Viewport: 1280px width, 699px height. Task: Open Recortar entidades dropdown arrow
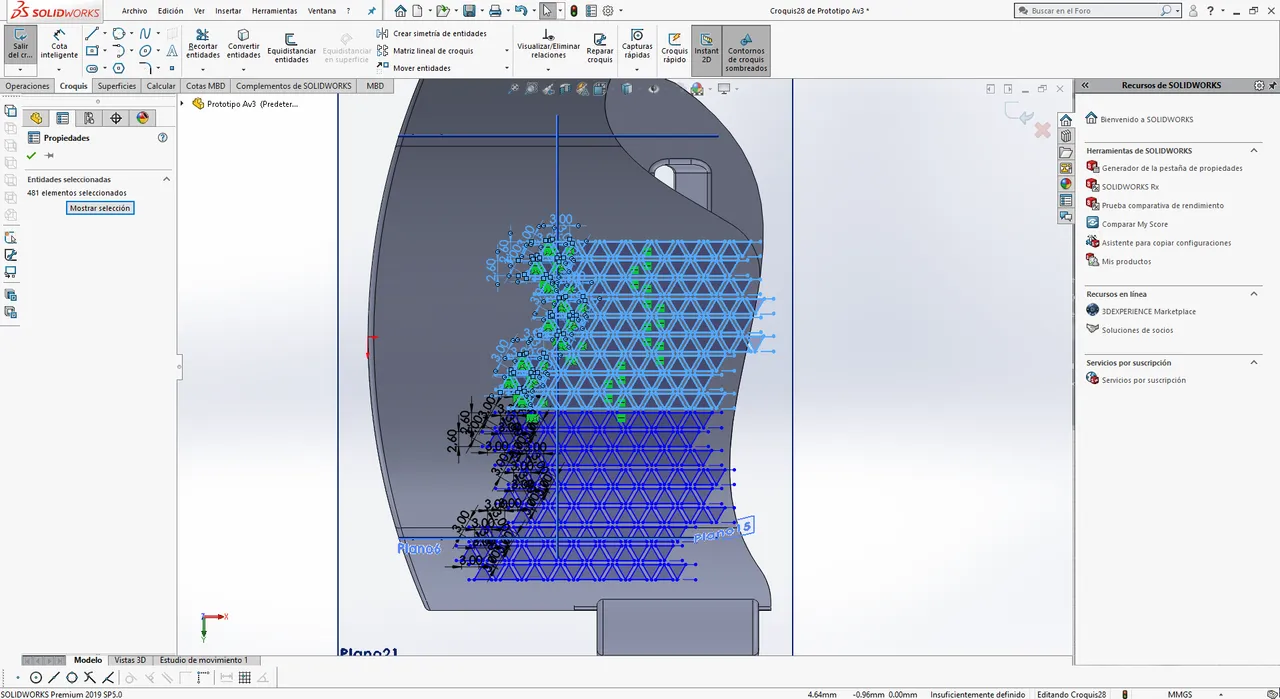click(x=203, y=68)
